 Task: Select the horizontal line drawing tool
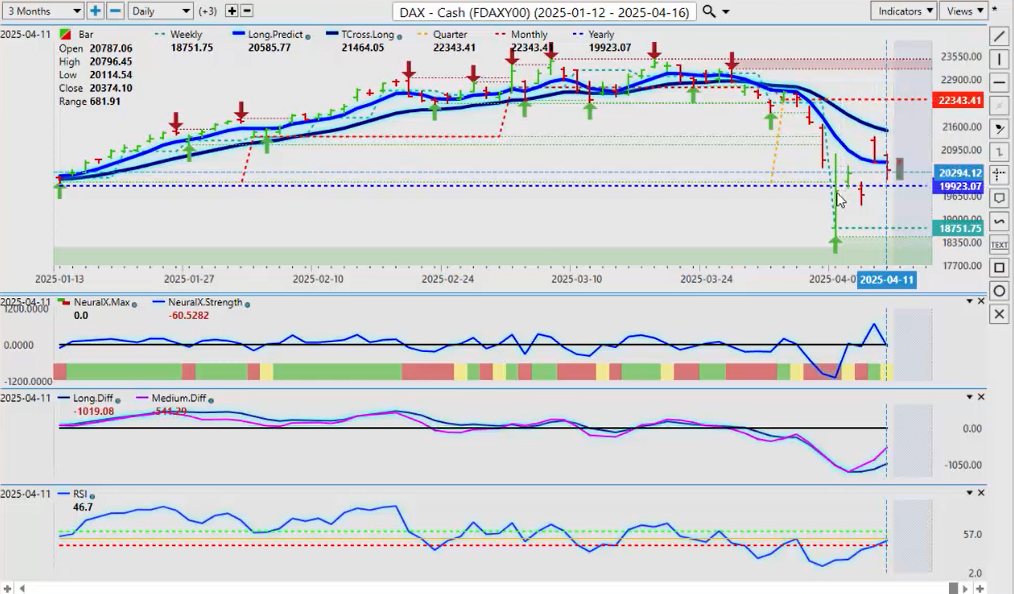point(999,83)
